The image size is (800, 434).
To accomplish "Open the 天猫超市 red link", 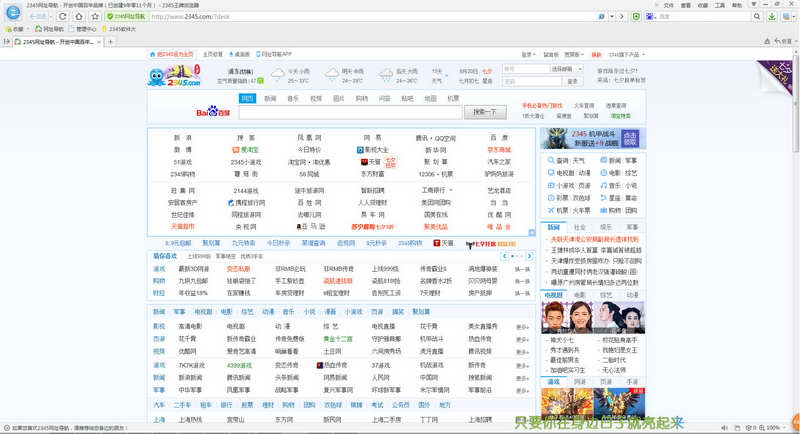I will 183,226.
